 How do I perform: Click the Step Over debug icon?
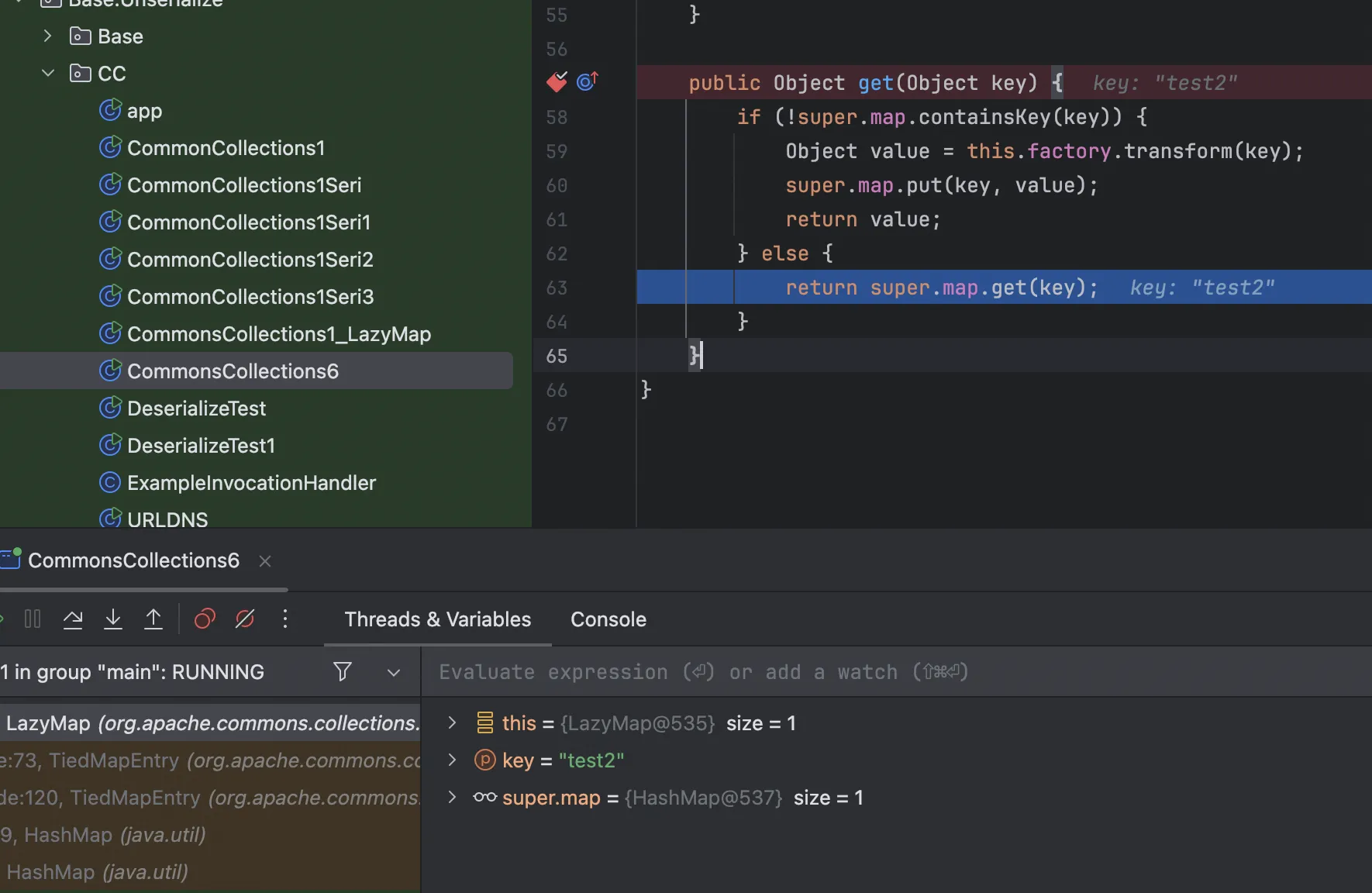tap(73, 619)
